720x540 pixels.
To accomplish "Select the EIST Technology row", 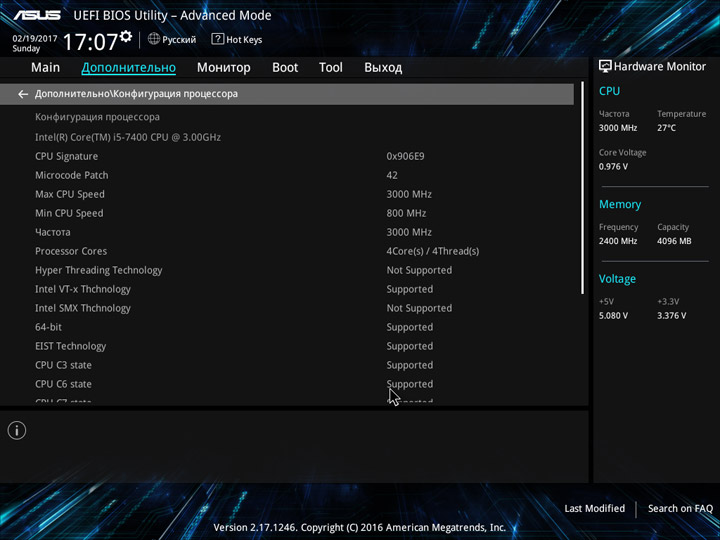I will coord(287,346).
